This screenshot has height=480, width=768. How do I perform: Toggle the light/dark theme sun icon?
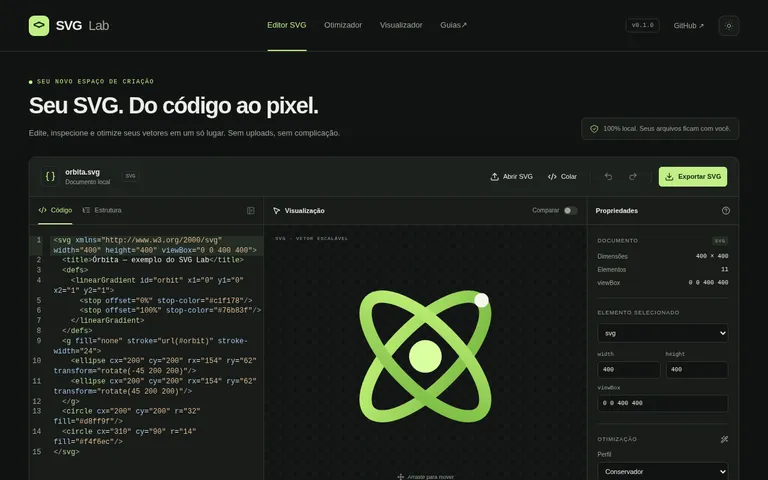click(728, 26)
